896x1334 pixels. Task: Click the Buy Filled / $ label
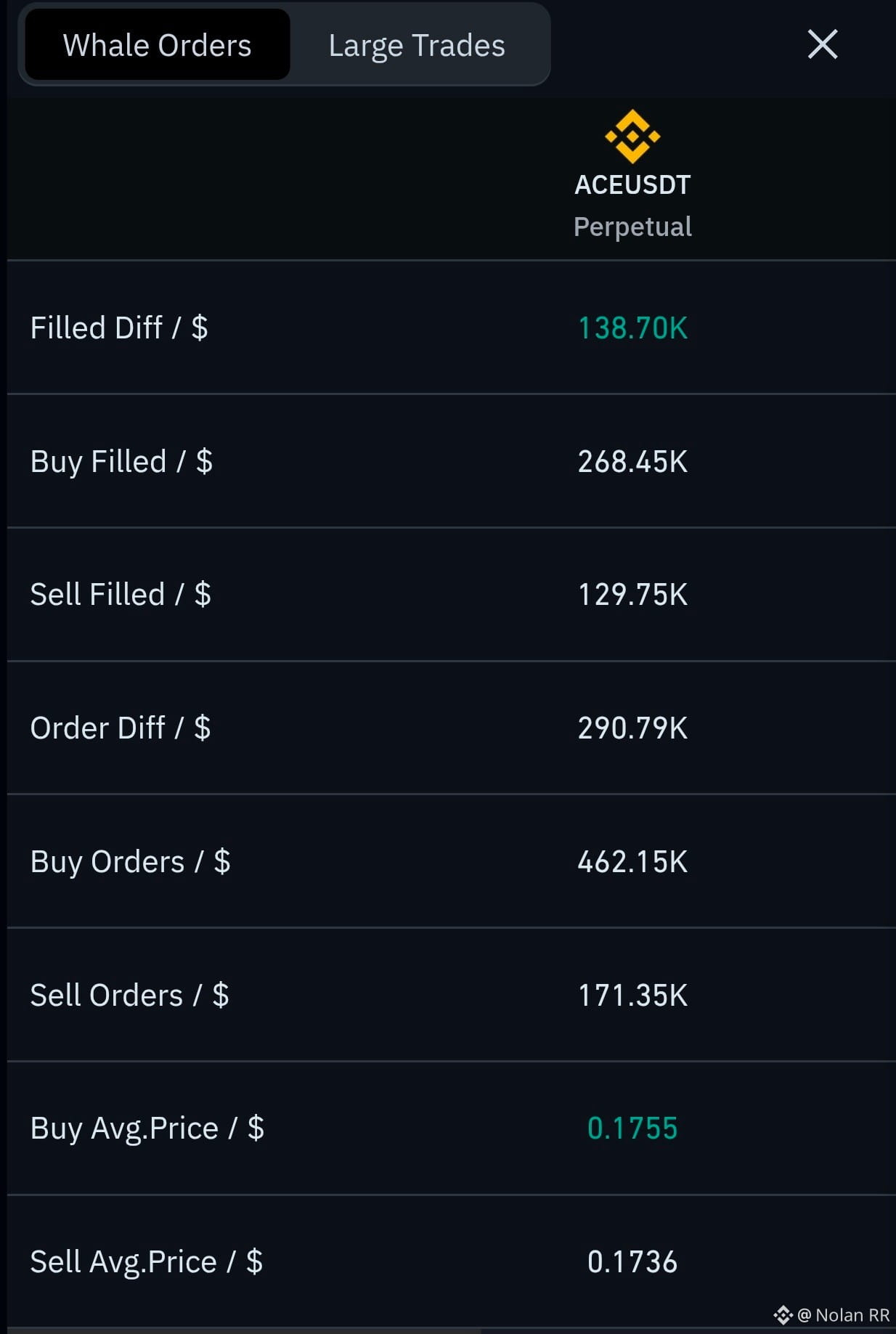click(x=121, y=462)
